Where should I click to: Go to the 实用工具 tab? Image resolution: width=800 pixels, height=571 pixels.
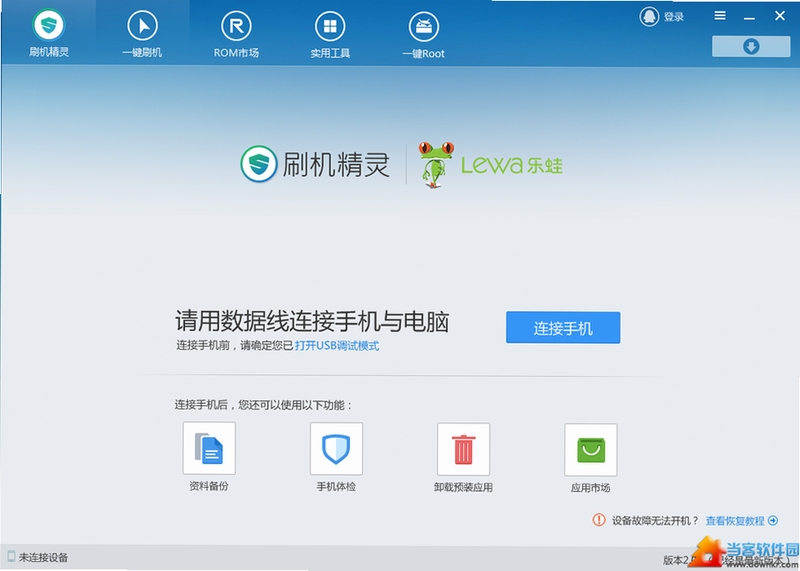point(330,34)
